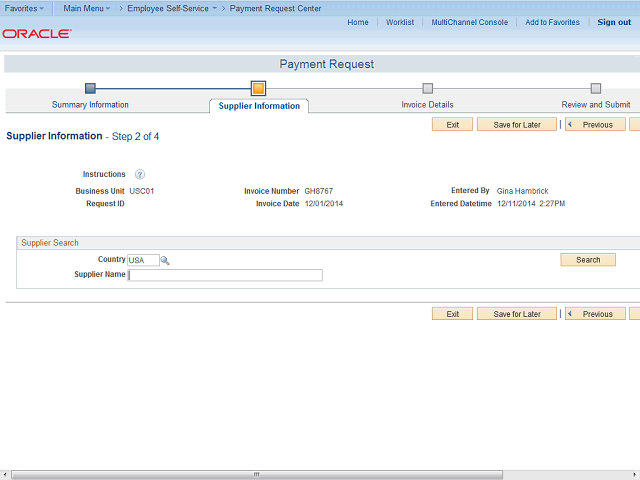Click the bottom Exit button
Screen dimensions: 640x480
click(x=452, y=314)
